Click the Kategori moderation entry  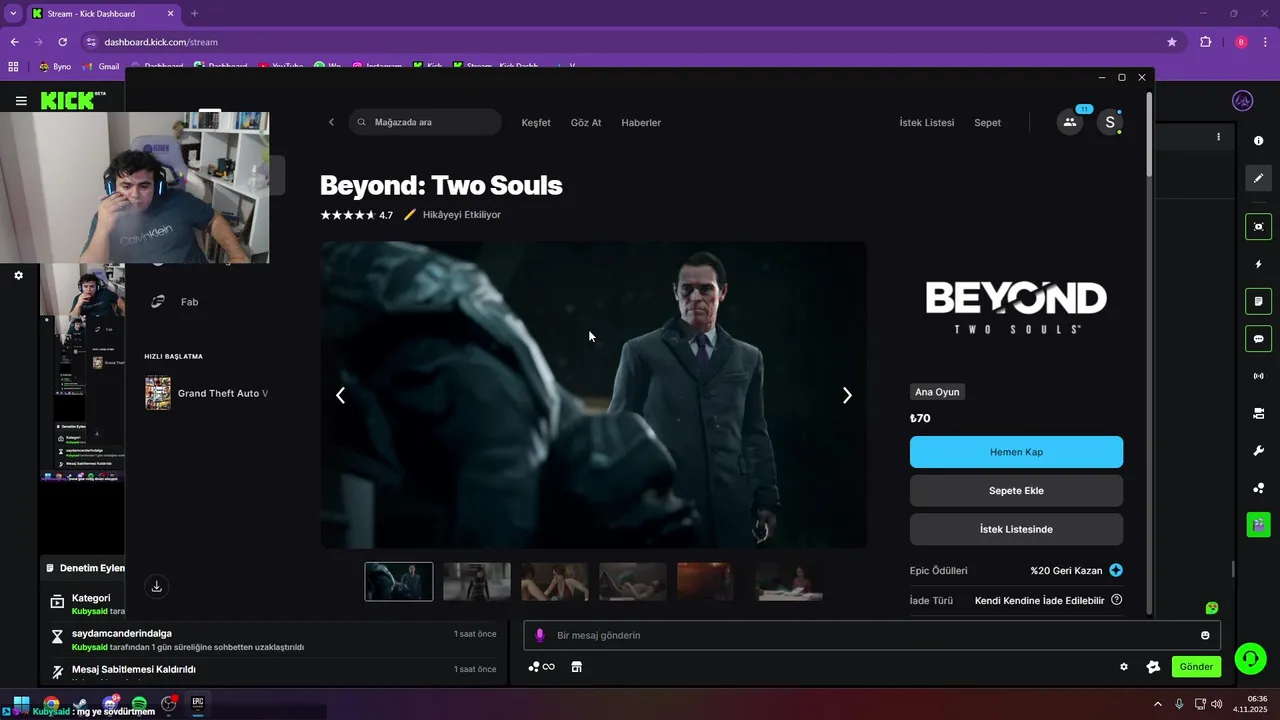point(85,604)
